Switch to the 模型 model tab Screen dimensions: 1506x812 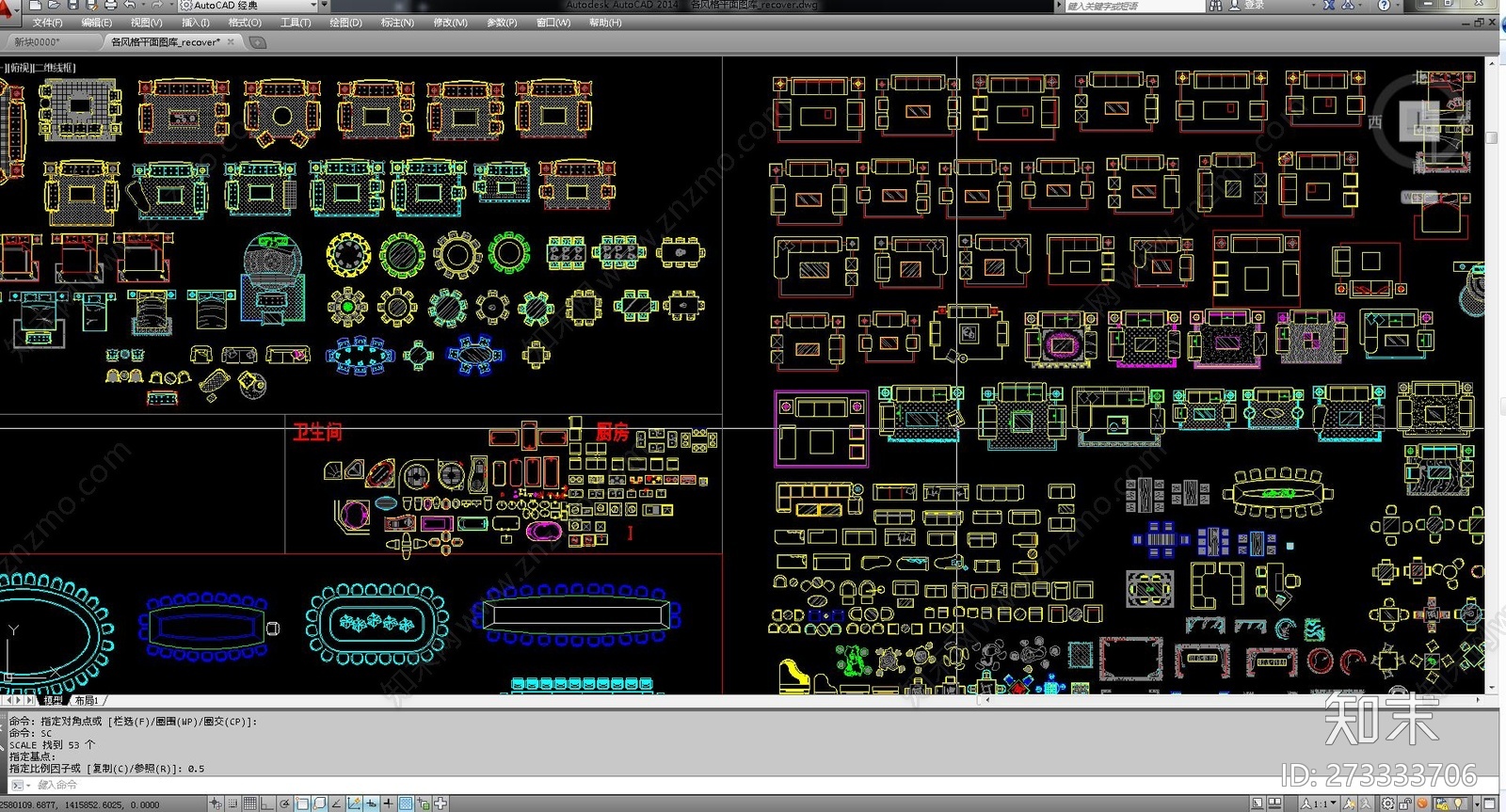(x=54, y=700)
